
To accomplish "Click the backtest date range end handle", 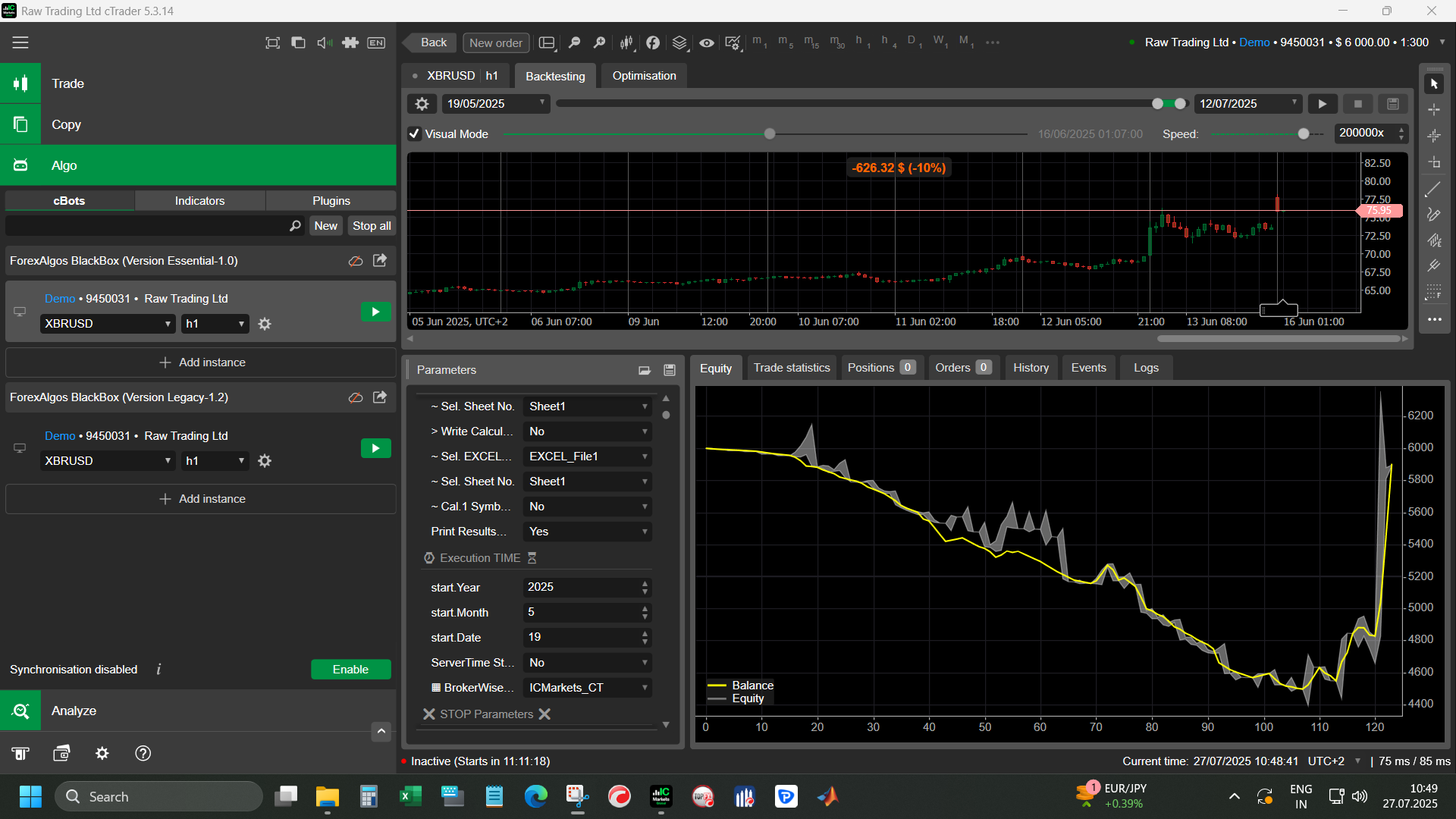I will 1180,104.
